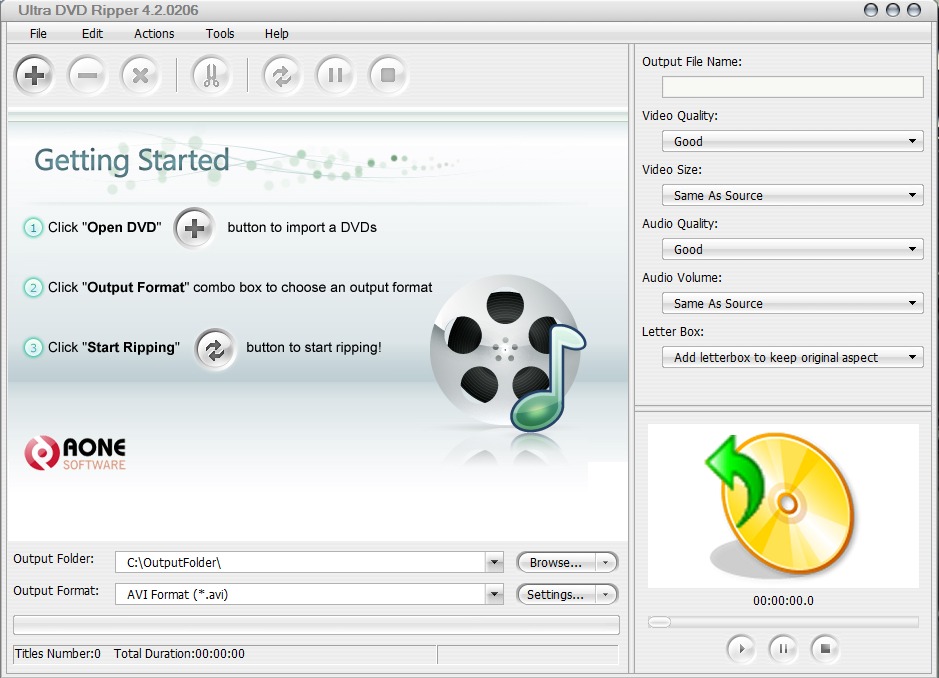Close the Ultra DVD Ripper window

tap(914, 10)
